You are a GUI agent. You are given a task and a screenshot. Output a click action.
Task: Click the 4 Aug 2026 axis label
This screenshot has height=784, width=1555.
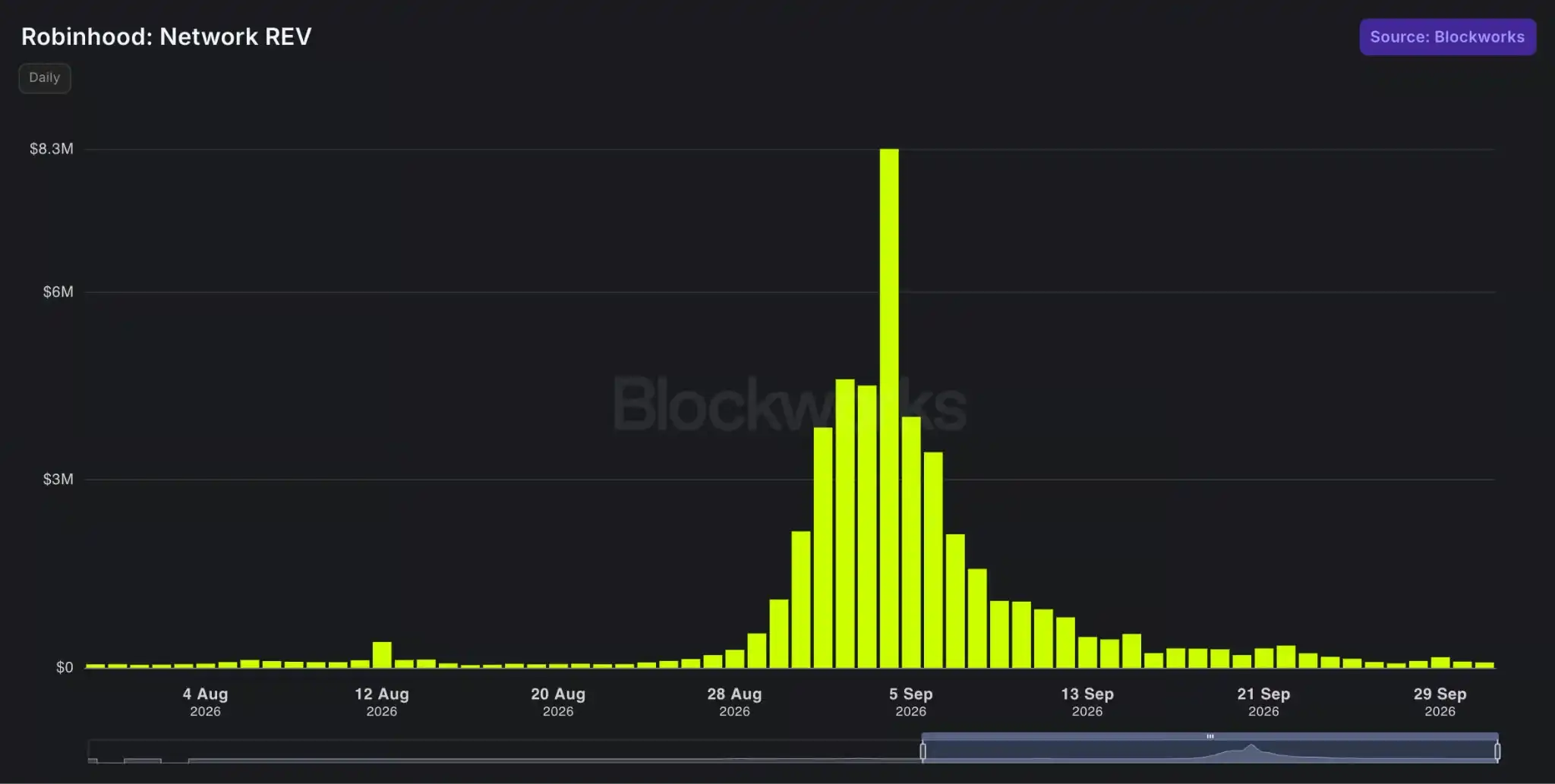click(x=205, y=701)
